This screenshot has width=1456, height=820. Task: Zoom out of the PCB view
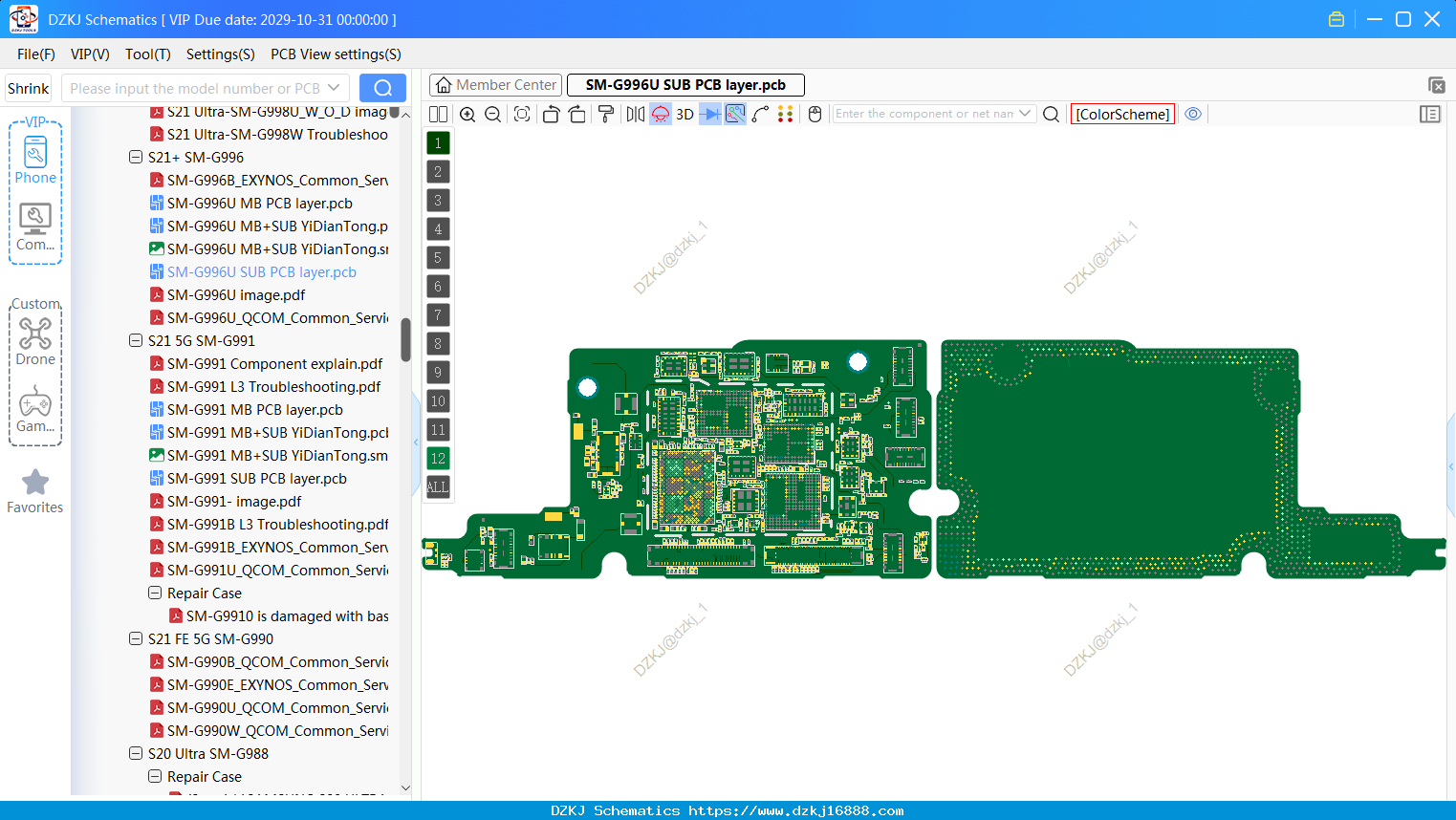point(492,114)
